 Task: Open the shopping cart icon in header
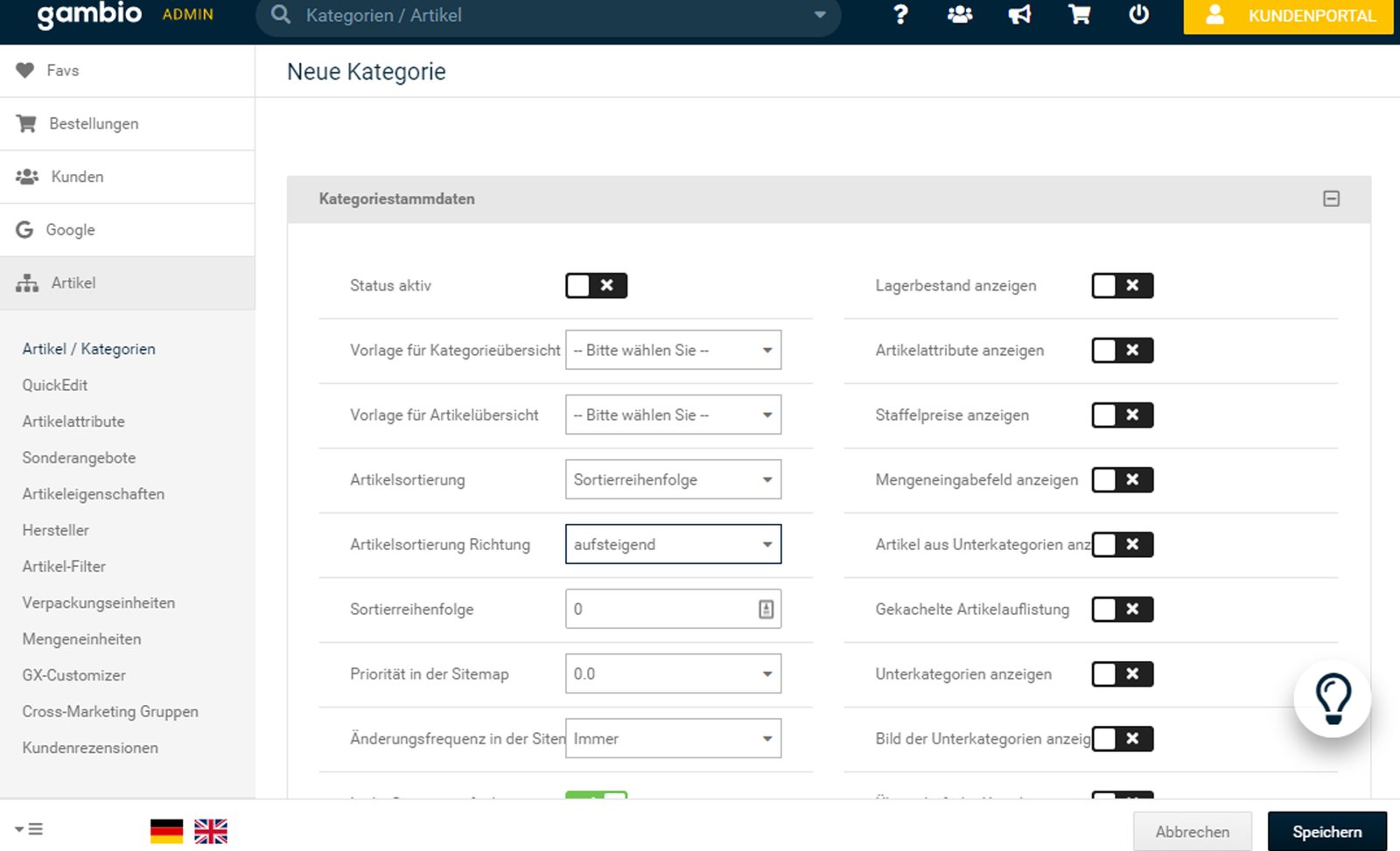(1080, 15)
